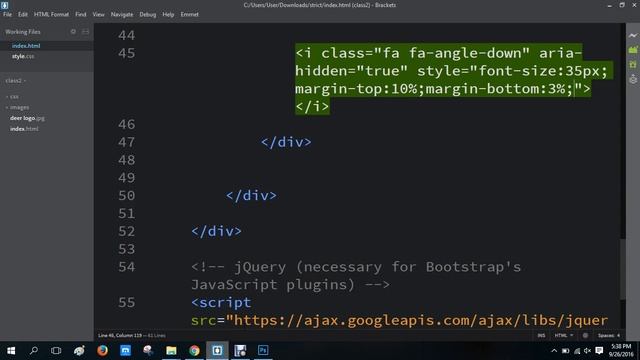Open Live Preview lightning icon
Screen dimensions: 640x360
click(633, 36)
